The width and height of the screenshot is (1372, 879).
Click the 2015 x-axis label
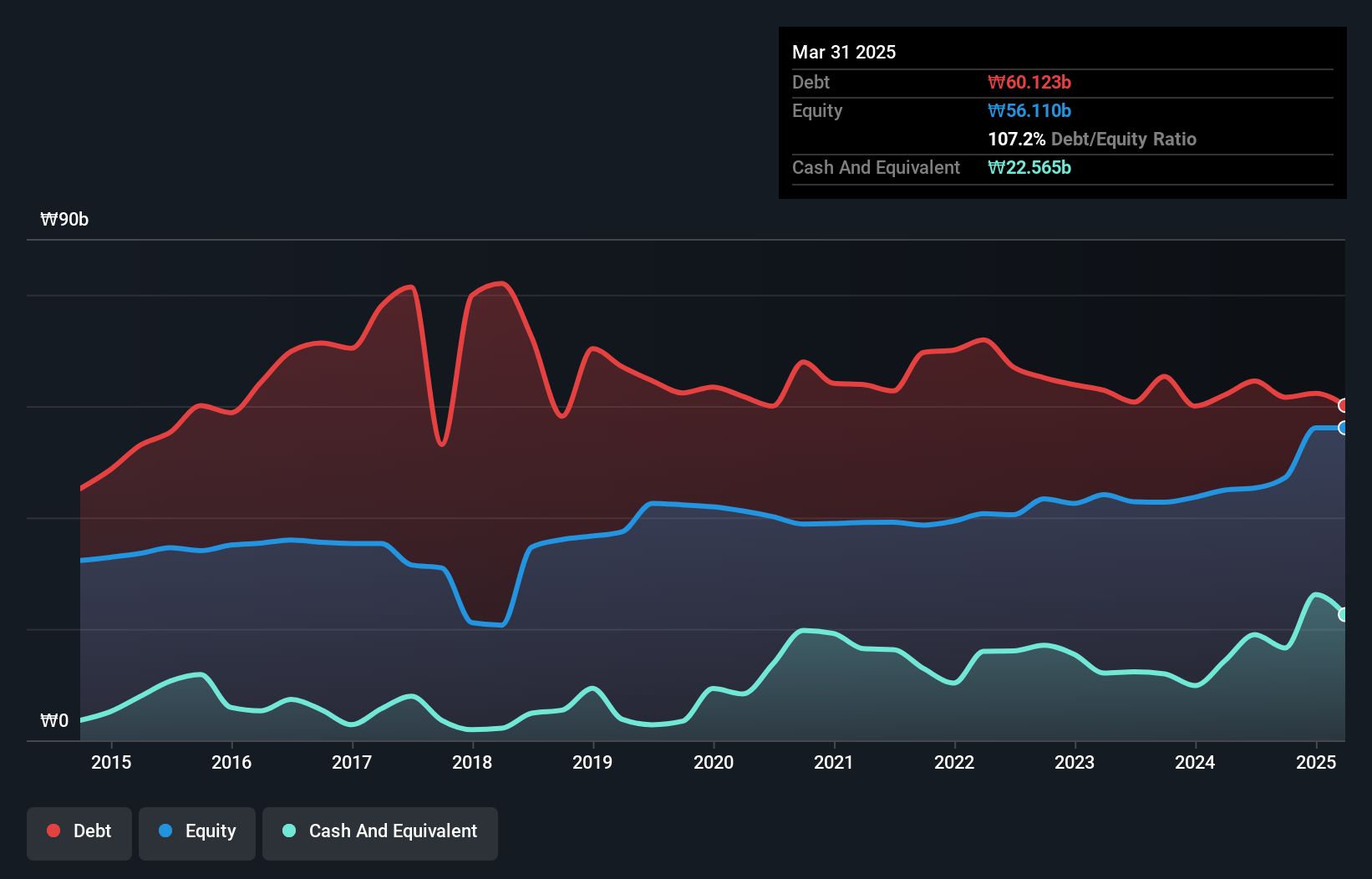pos(111,762)
